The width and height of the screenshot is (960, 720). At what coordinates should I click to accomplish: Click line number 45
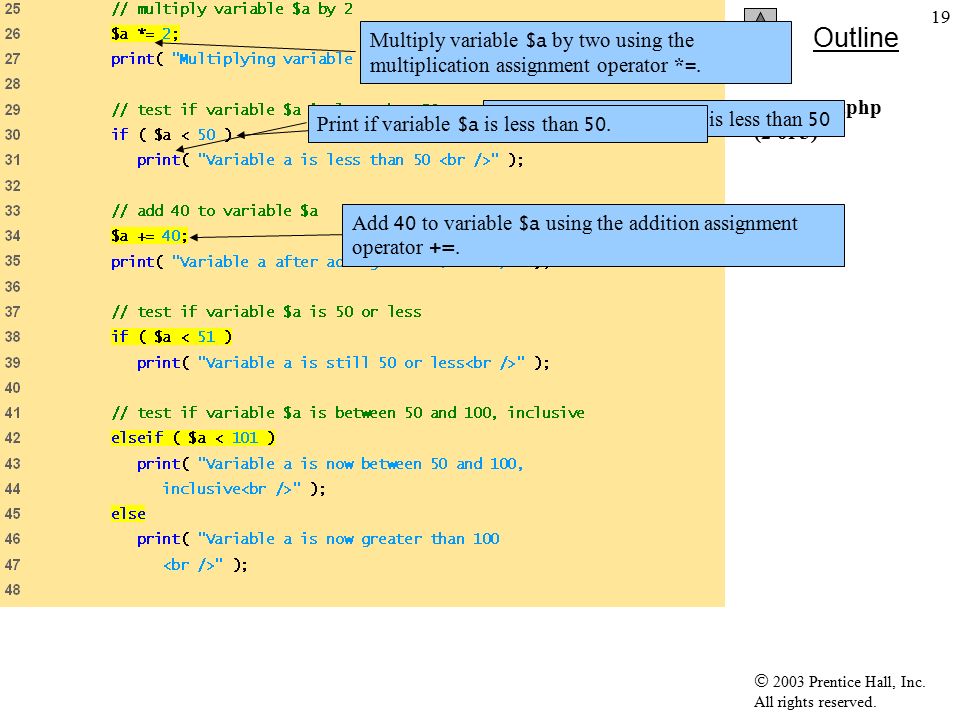[x=12, y=514]
